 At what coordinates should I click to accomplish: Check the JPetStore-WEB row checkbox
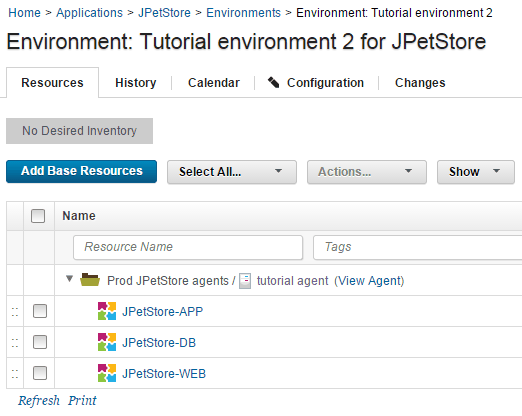coord(40,373)
